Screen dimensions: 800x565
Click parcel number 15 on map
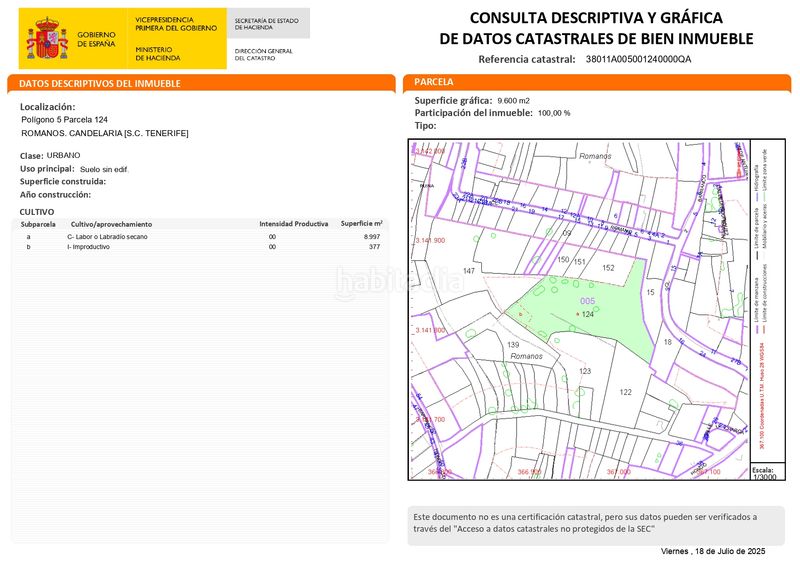tap(650, 292)
